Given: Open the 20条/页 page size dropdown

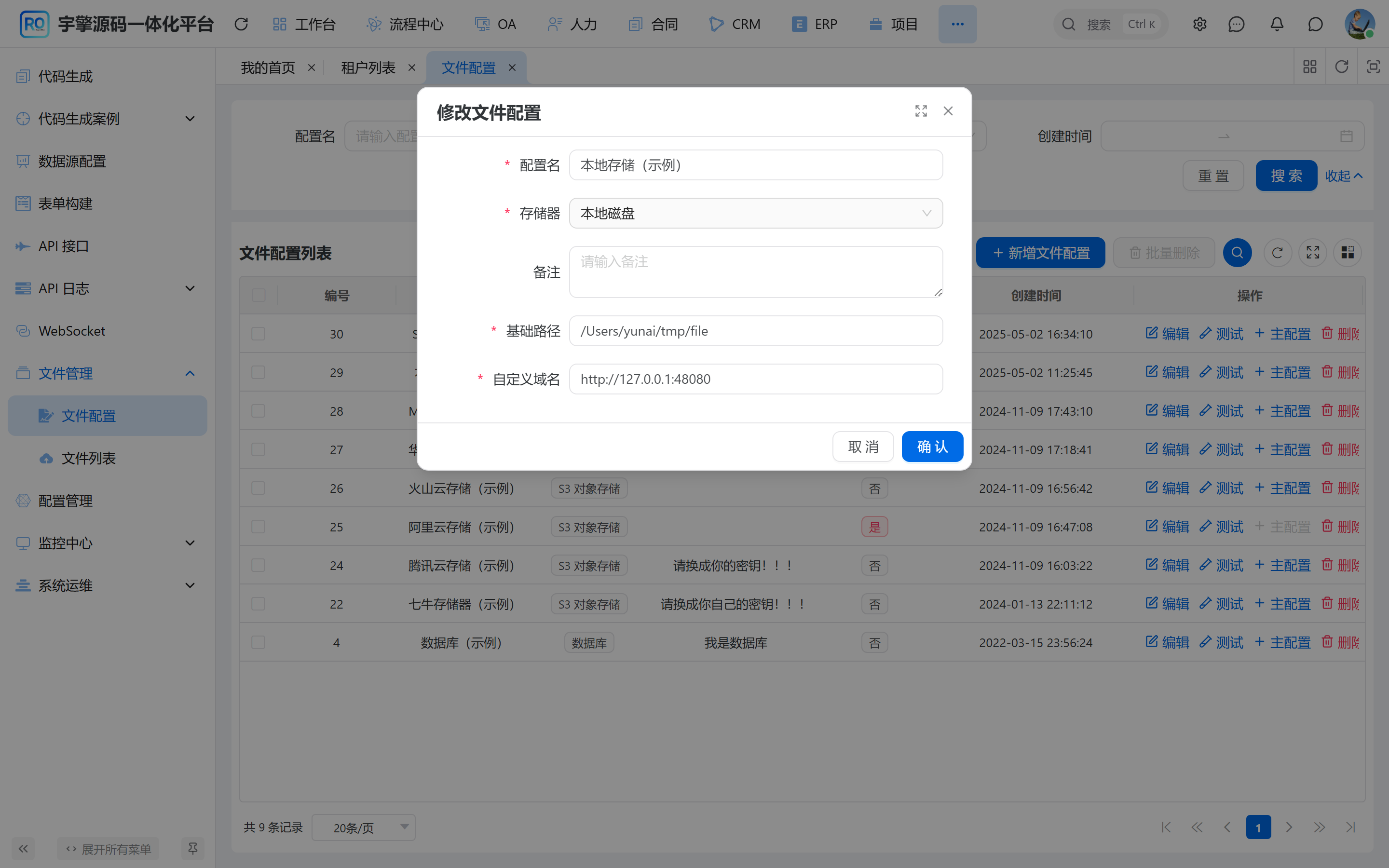Looking at the screenshot, I should [363, 827].
